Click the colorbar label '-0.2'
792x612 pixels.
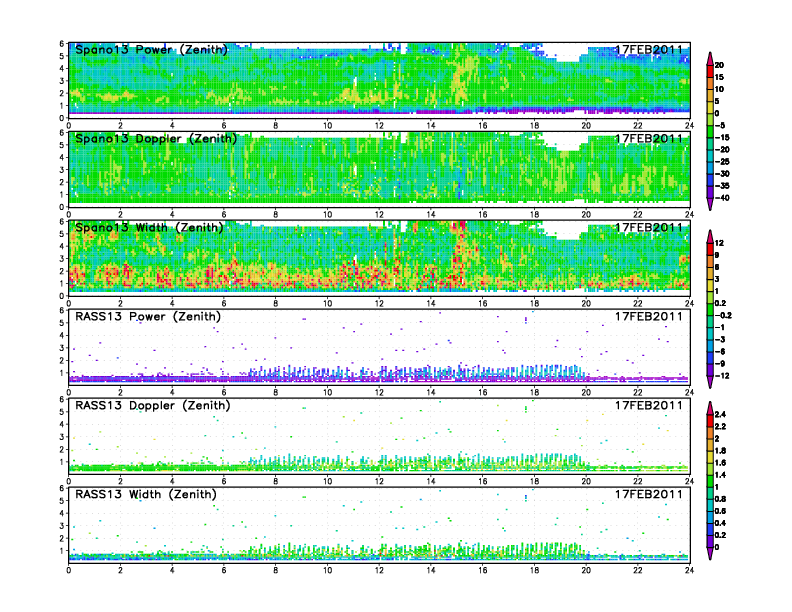point(723,316)
